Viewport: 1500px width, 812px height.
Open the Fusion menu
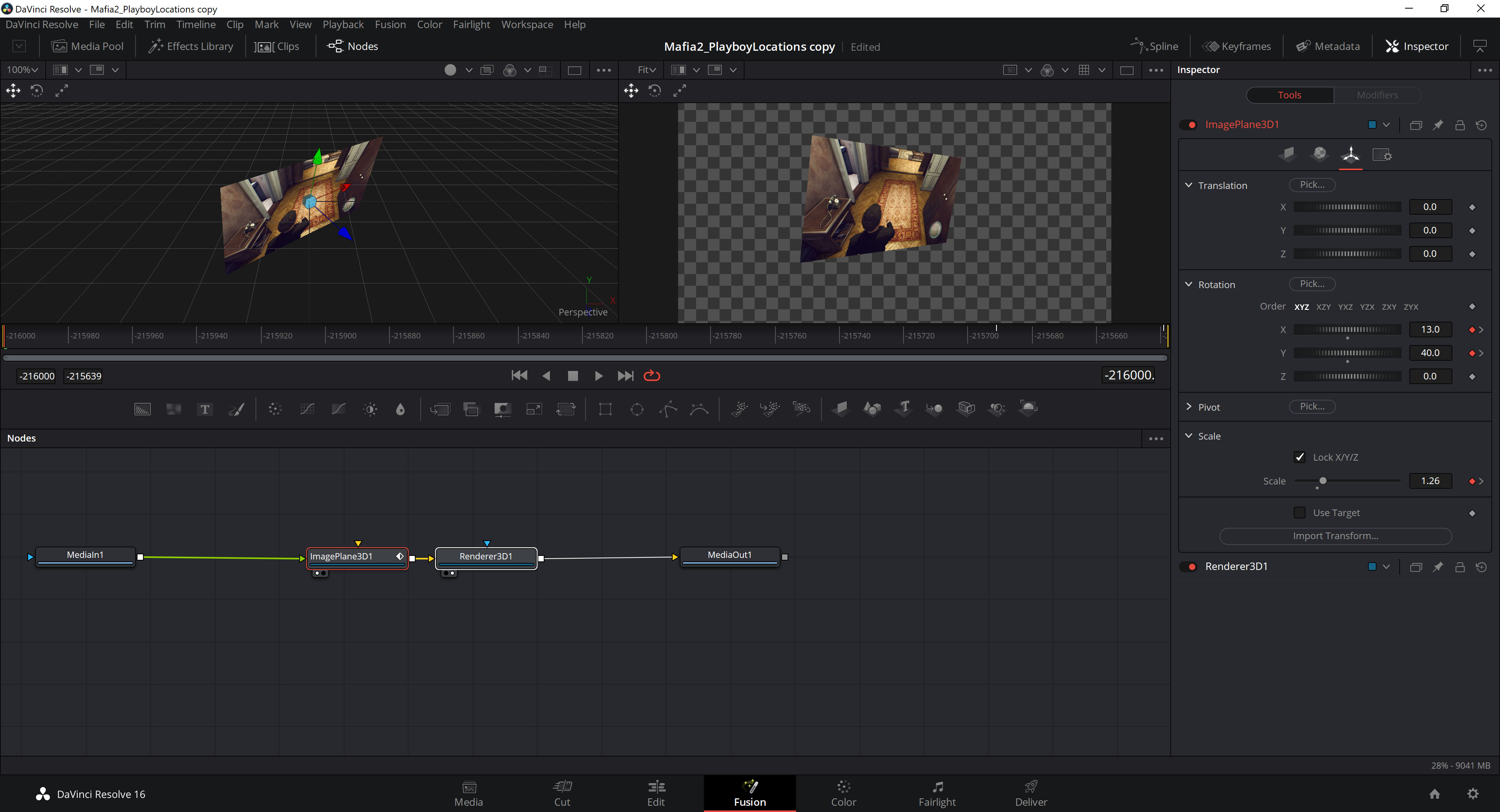pyautogui.click(x=390, y=25)
